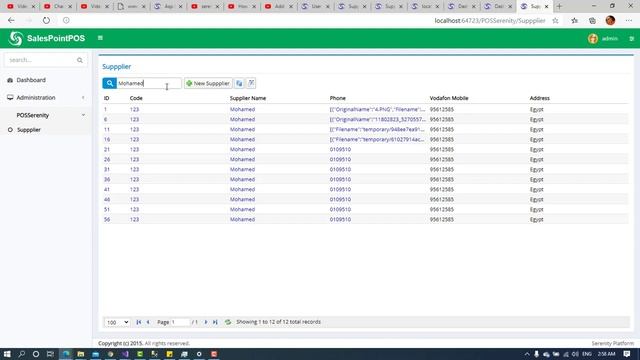The width and height of the screenshot is (640, 360).
Task: Switch to the first browser tab
Action: point(21,6)
